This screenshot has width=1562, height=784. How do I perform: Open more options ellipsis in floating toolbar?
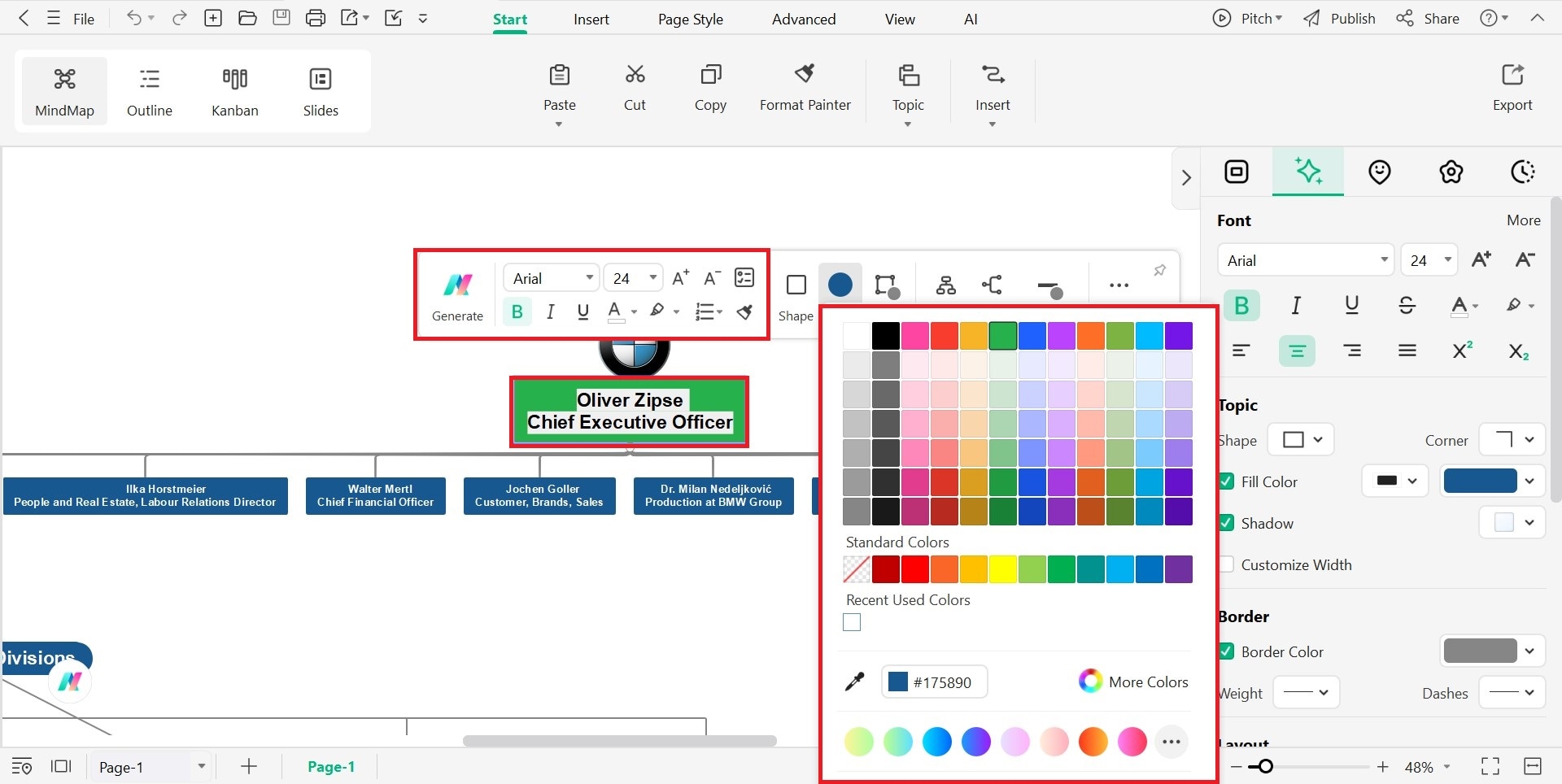(1119, 285)
